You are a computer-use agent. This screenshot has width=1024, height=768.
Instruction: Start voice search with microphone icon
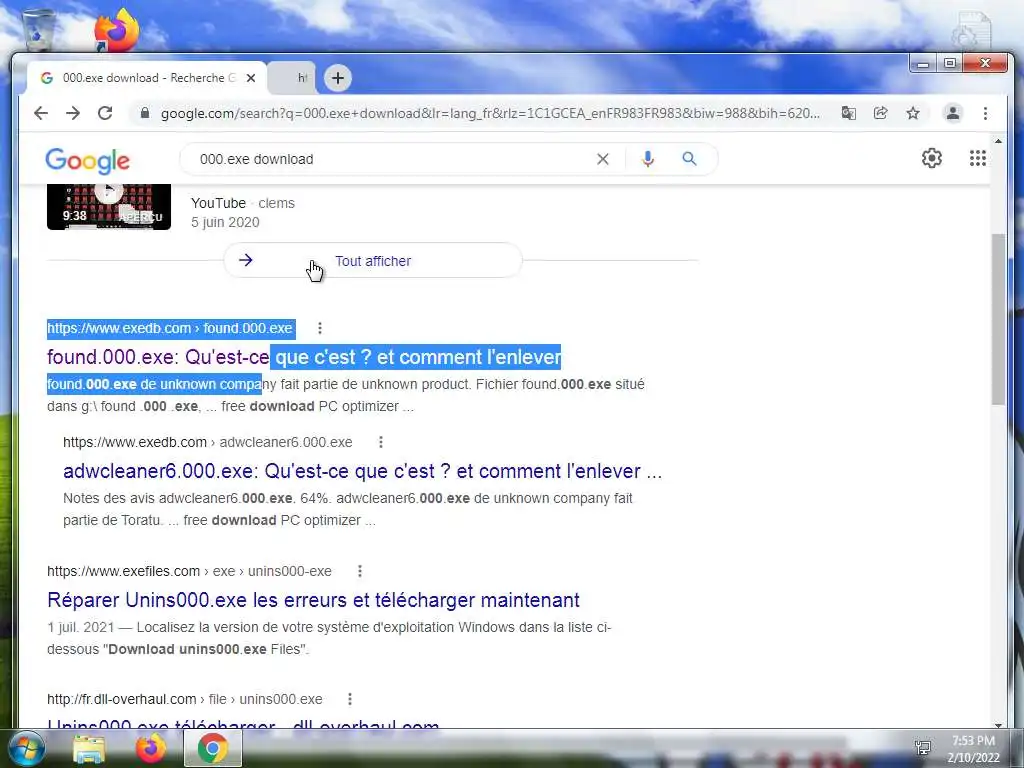click(x=648, y=159)
